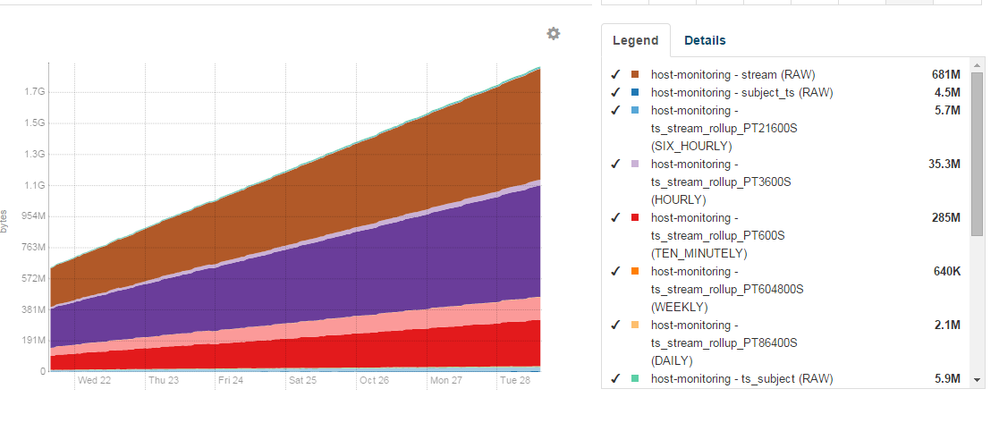The width and height of the screenshot is (999, 431).
Task: Click the legend scrollbar down arrow
Action: [977, 380]
